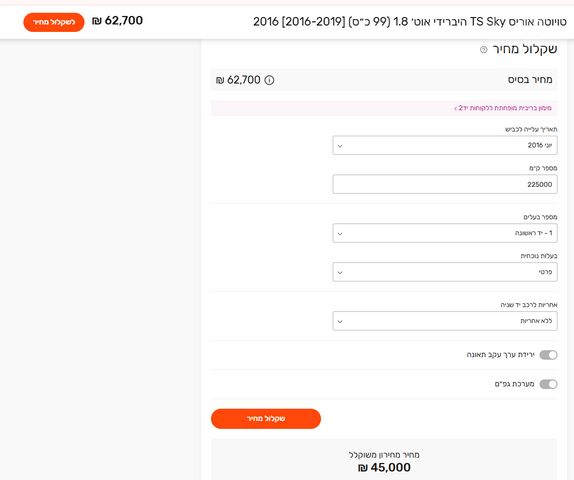Open current ownership dropdown showing פרטי
Screen dimensions: 574x480
point(445,272)
